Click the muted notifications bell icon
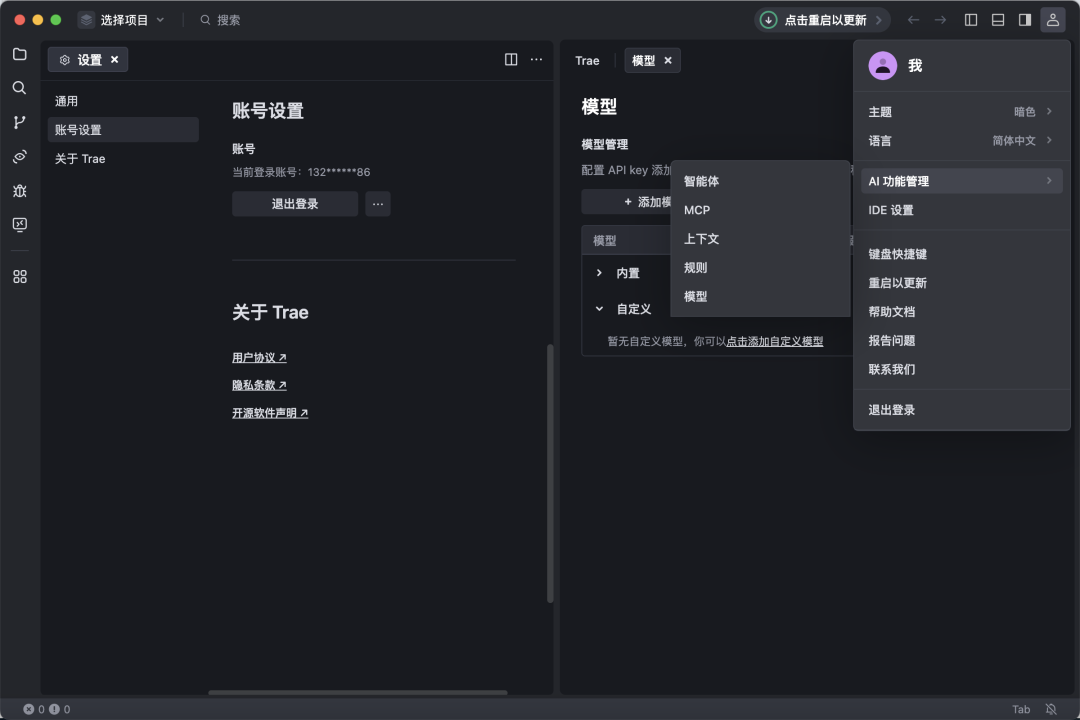Screen dimensions: 1080x720 click(x=1051, y=709)
